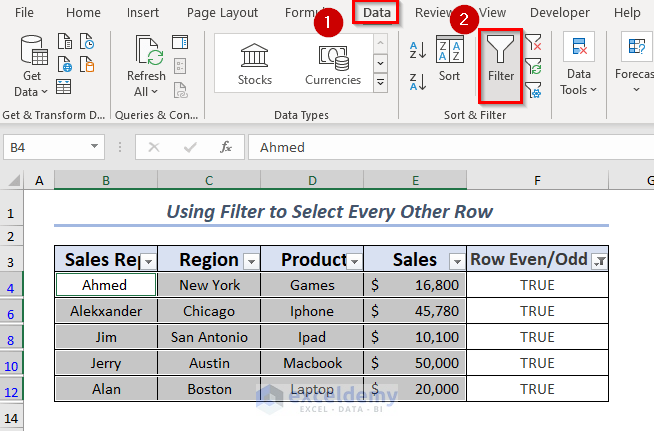Open Sales Rep column filter dropdown
The height and width of the screenshot is (431, 654).
(148, 261)
